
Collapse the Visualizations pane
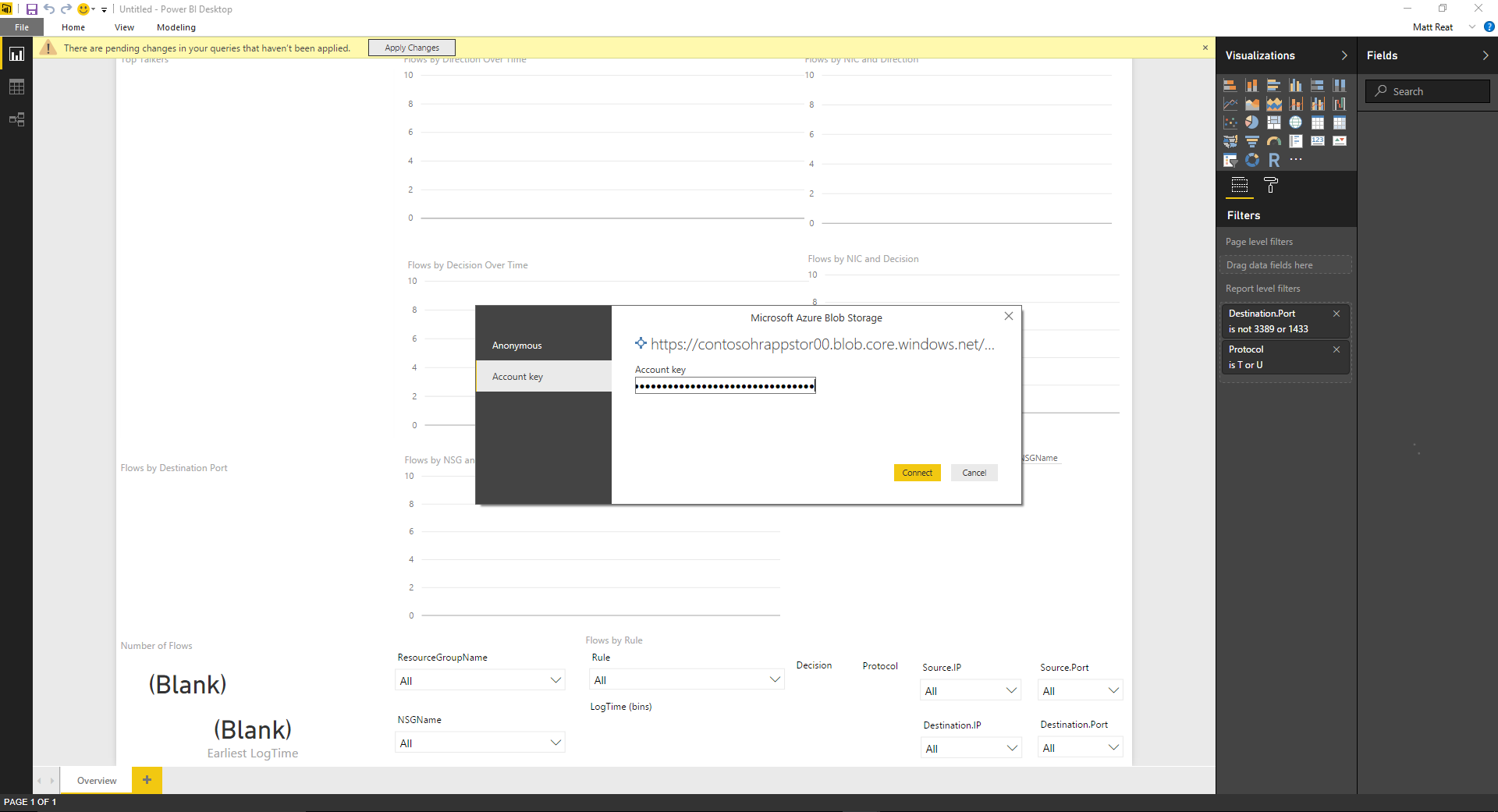[x=1344, y=55]
